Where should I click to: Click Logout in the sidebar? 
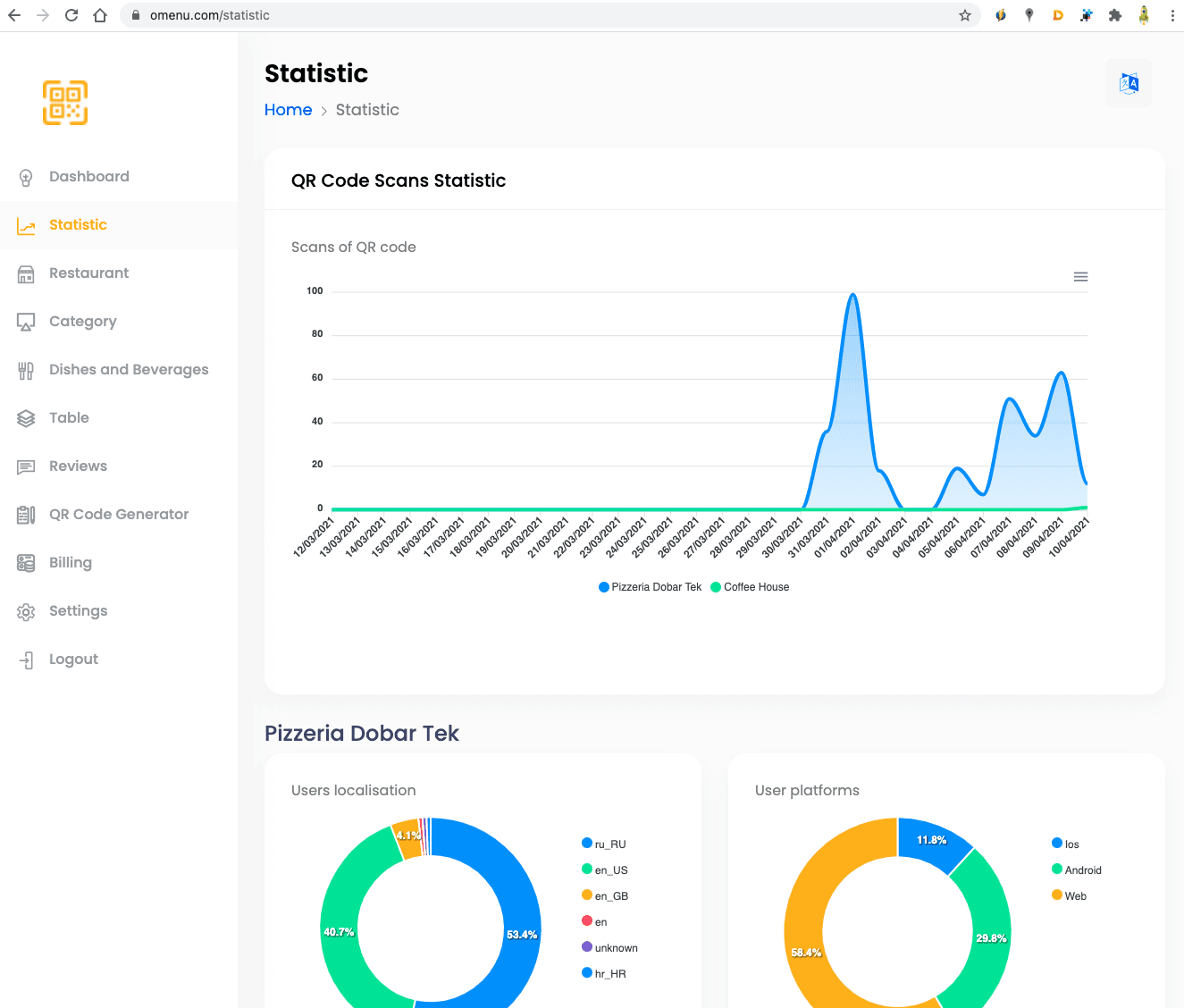pos(73,659)
